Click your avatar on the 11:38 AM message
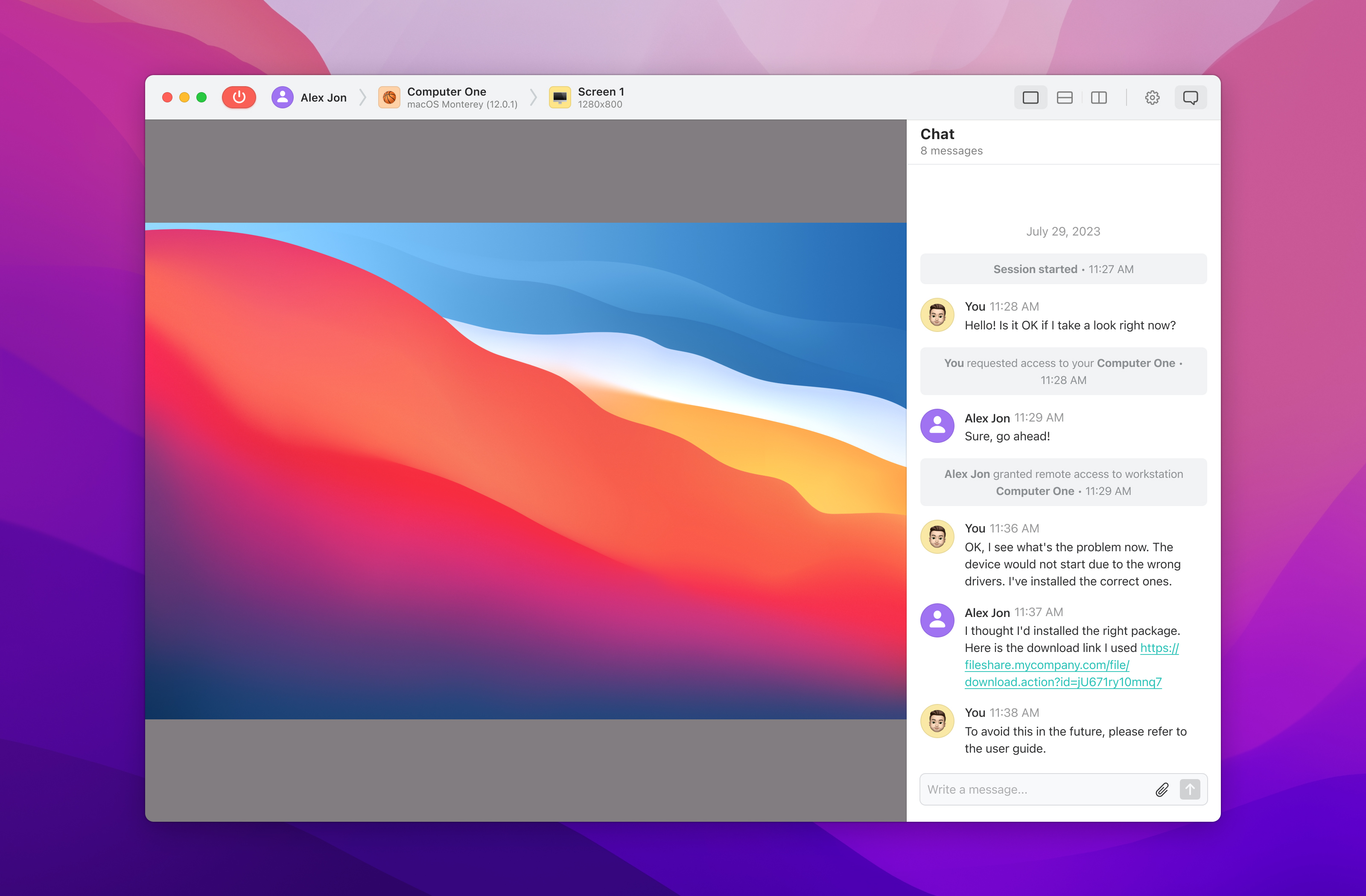1366x896 pixels. (937, 721)
